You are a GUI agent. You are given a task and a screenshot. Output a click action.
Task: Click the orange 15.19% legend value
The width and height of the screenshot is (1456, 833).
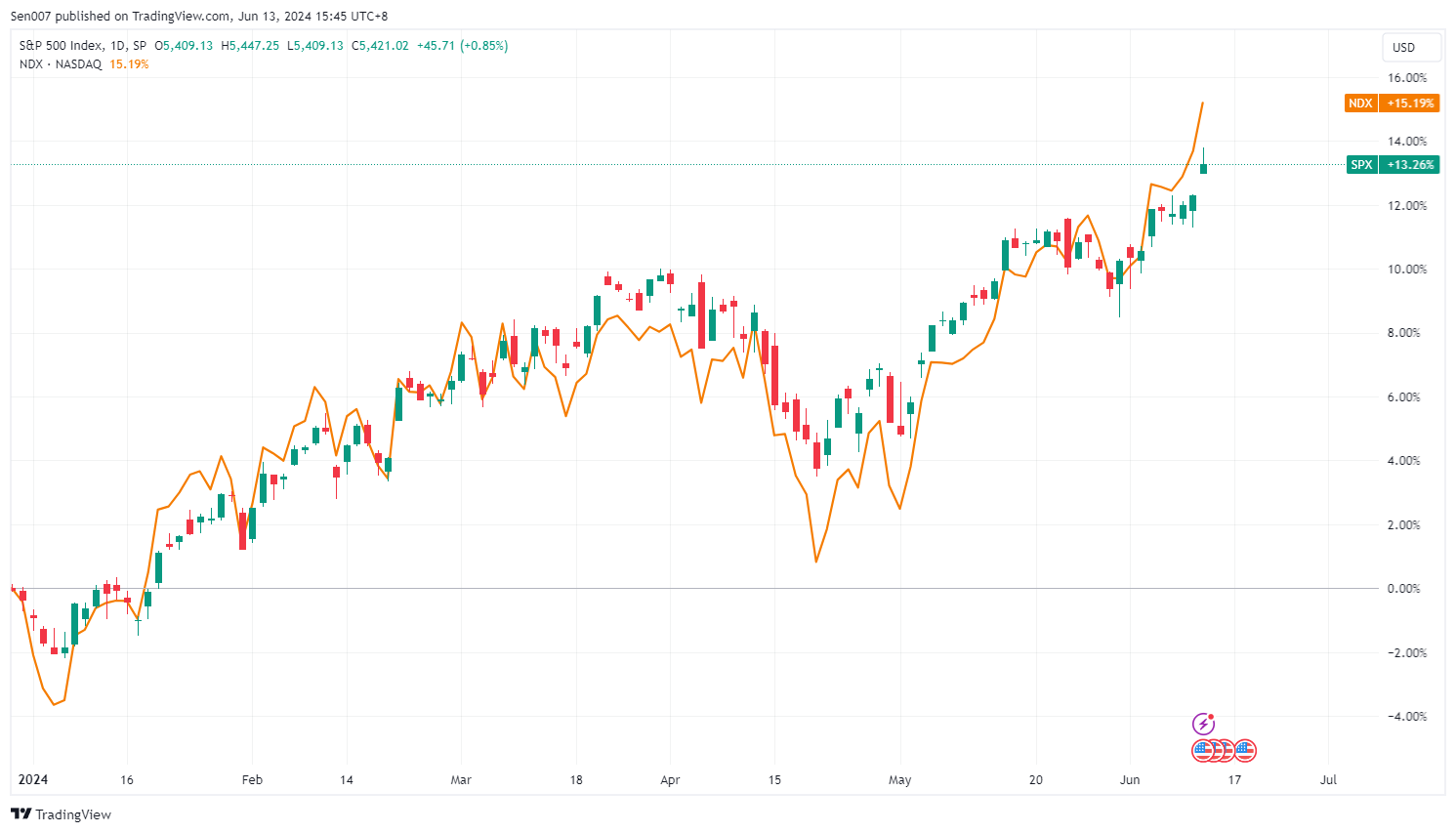click(x=129, y=64)
